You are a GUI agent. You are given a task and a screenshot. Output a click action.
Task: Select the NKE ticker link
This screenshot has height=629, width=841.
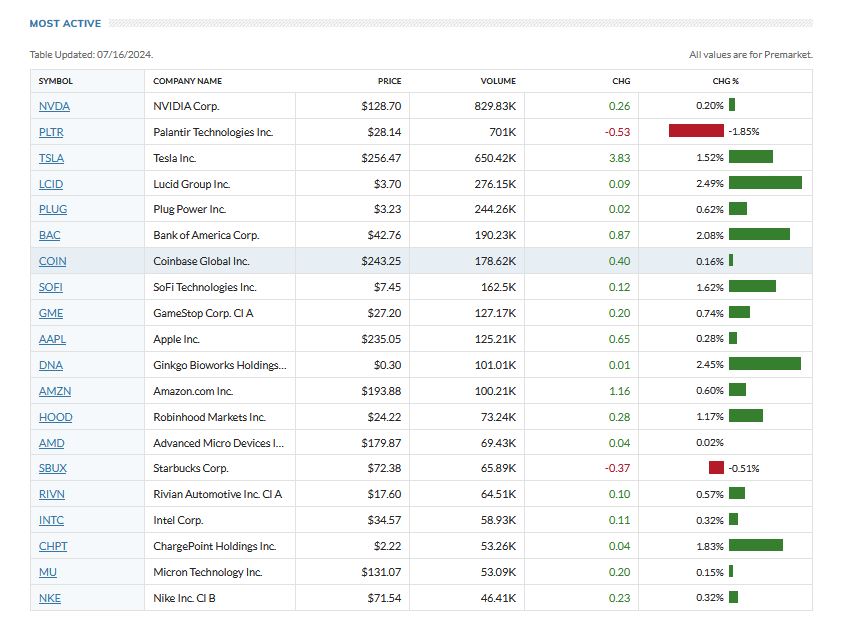pos(50,597)
